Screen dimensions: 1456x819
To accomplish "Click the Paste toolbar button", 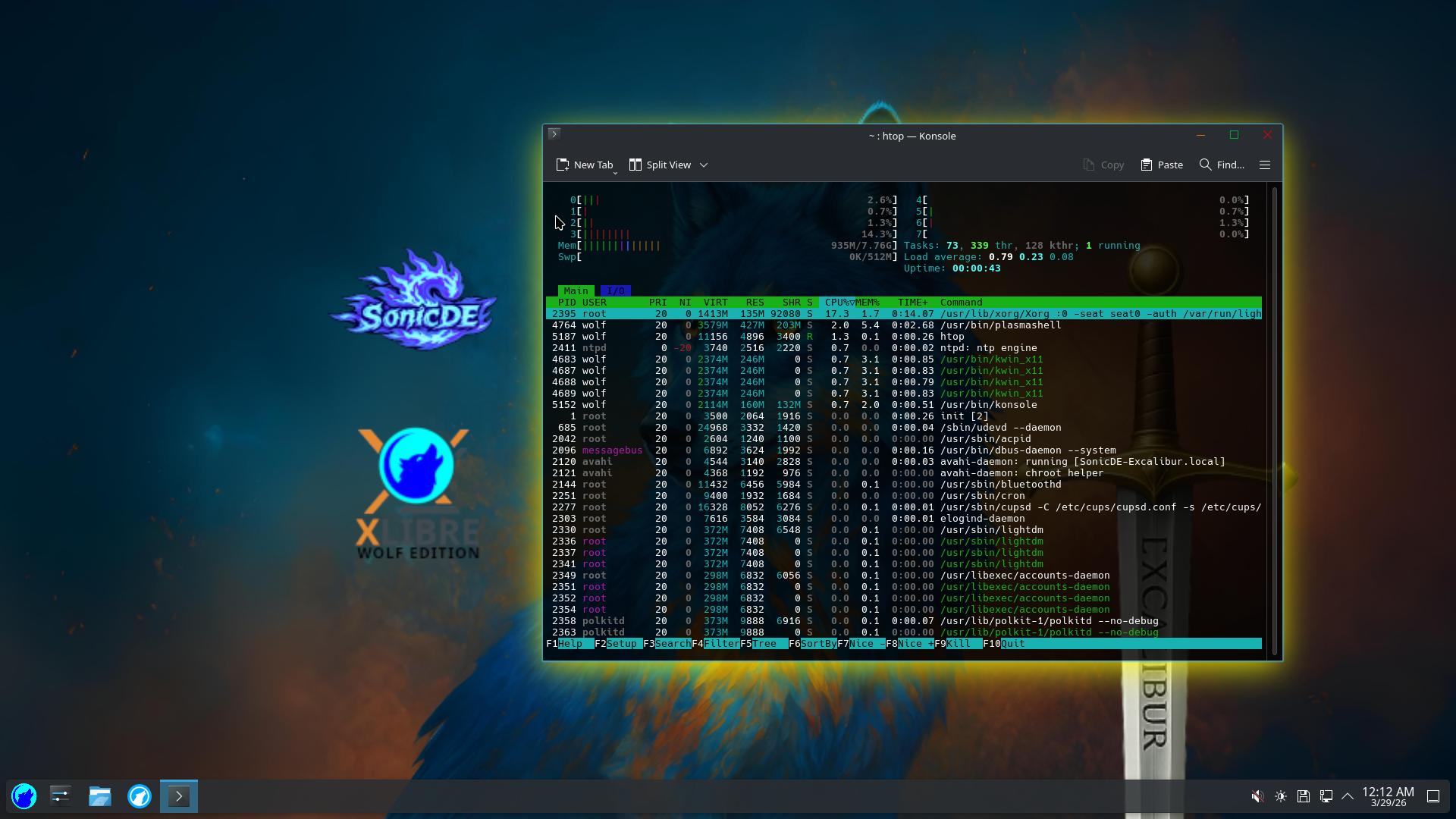I will (1162, 165).
